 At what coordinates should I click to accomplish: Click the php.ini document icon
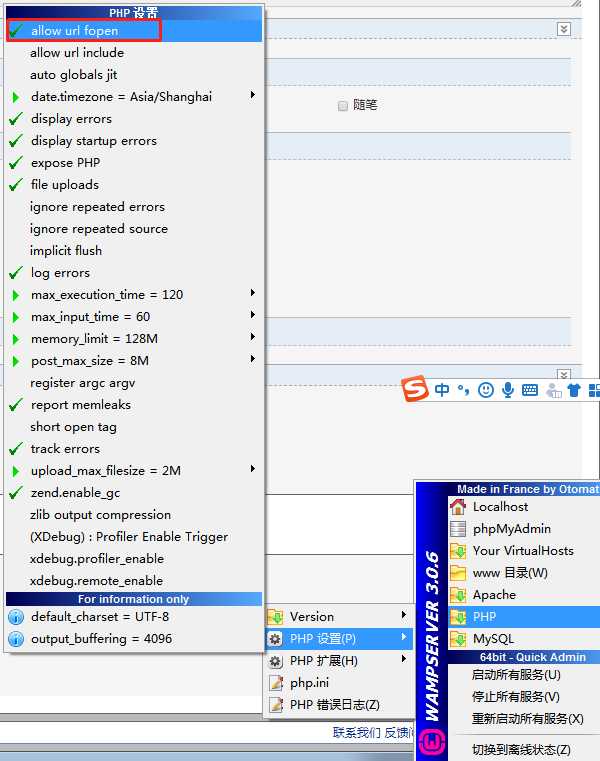(275, 683)
